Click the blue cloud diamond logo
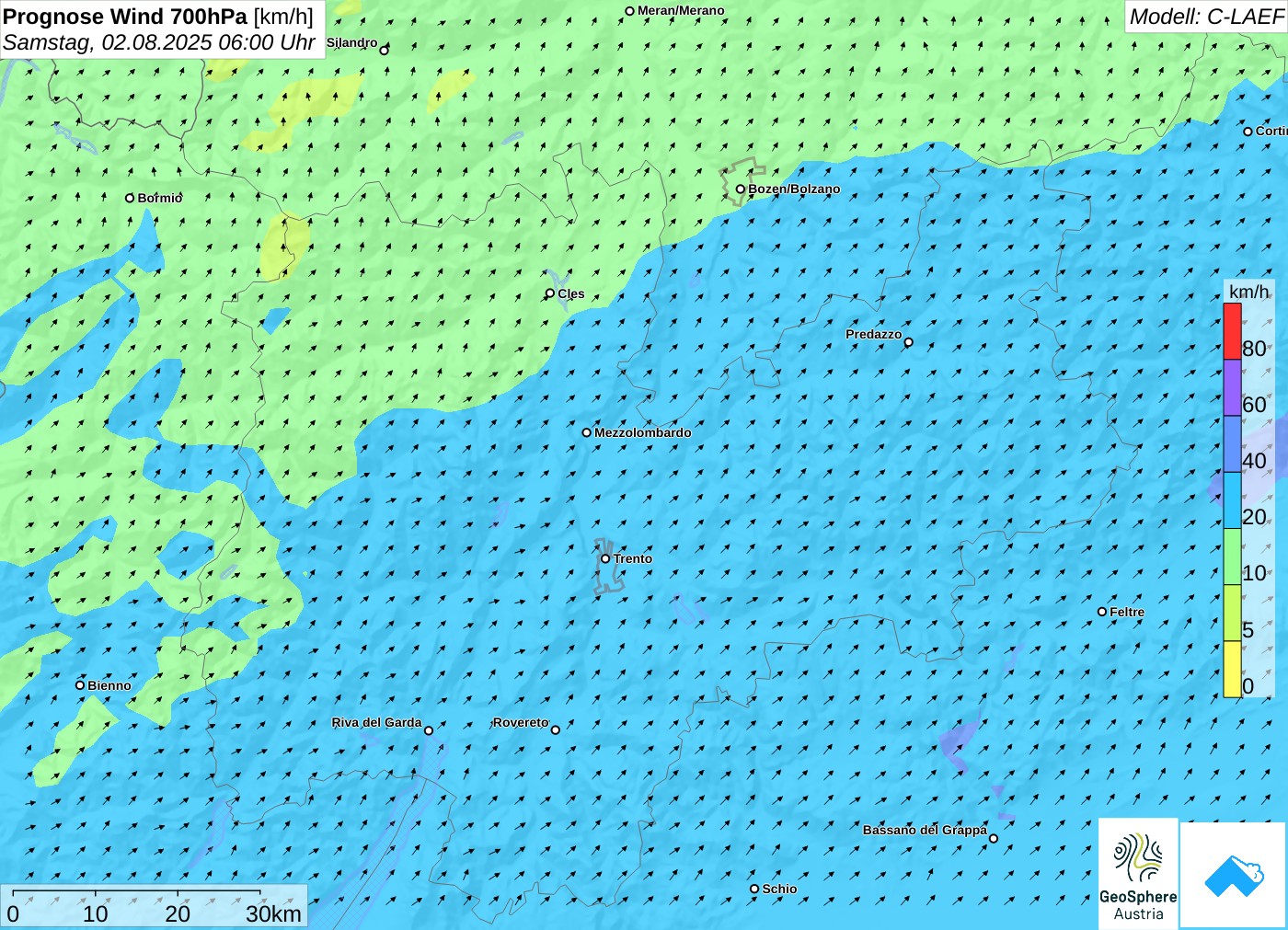 click(1233, 875)
